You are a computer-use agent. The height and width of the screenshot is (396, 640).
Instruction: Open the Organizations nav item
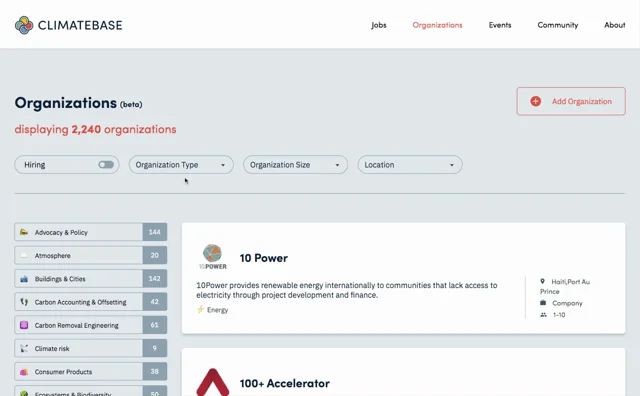[438, 25]
